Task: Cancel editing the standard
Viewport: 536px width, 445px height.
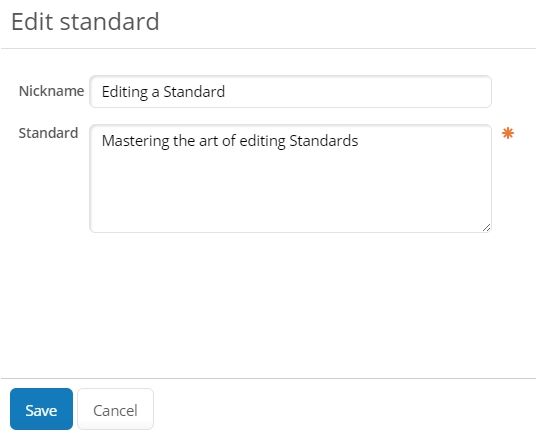Action: pyautogui.click(x=116, y=409)
